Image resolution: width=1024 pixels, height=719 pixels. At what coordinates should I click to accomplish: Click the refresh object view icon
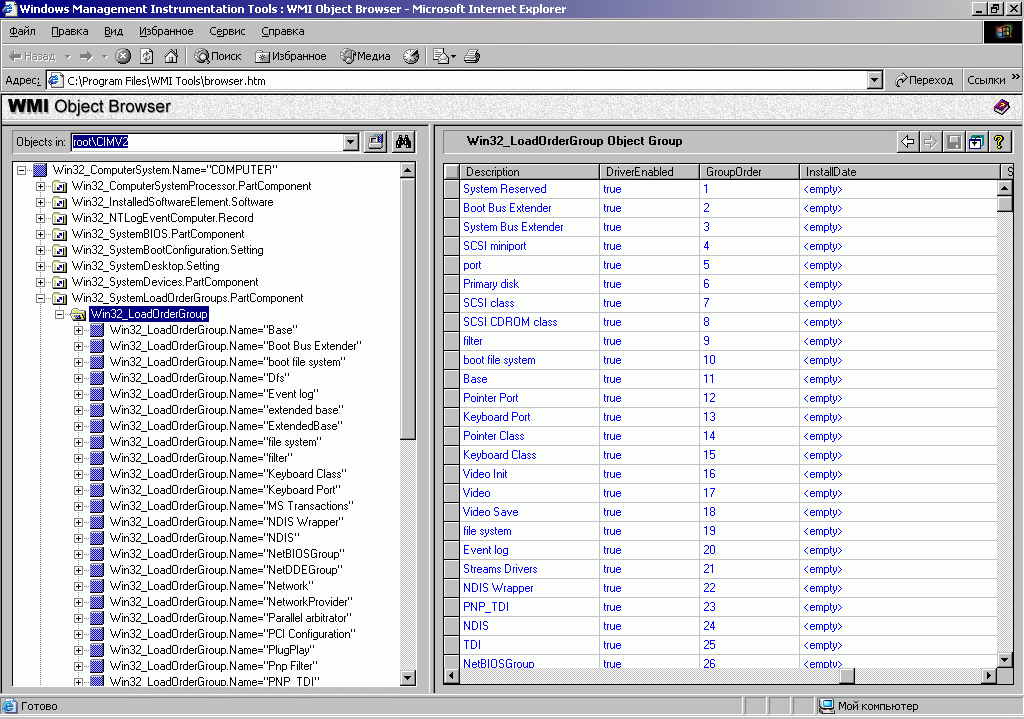[x=975, y=142]
